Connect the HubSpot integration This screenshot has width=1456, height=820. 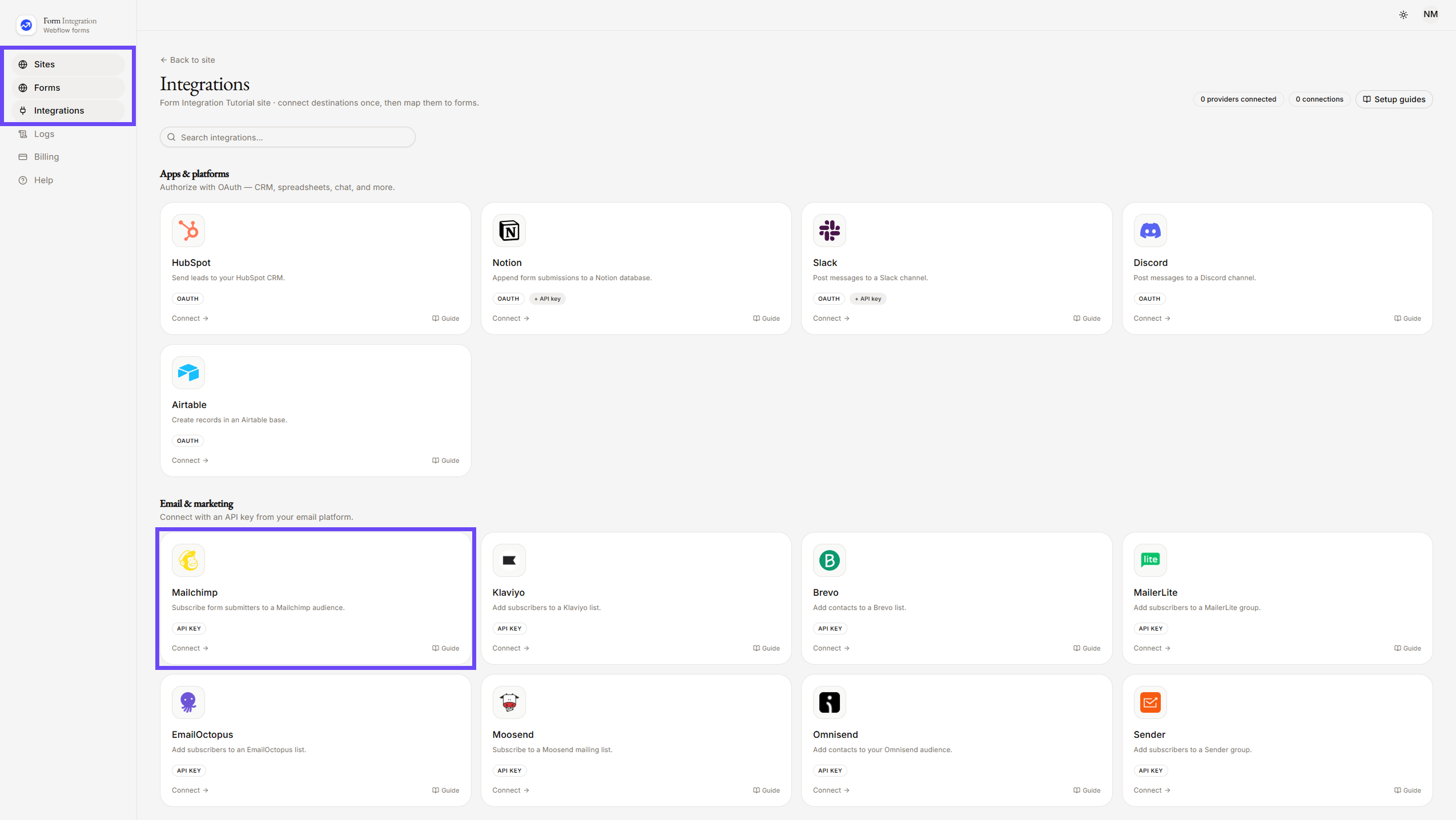190,318
